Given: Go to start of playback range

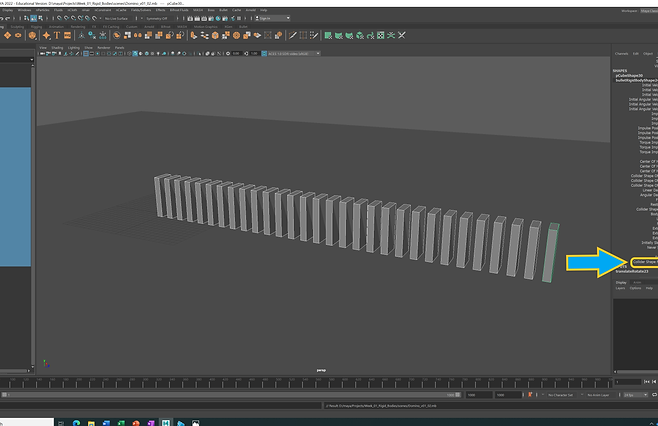Looking at the screenshot, I should [647, 382].
